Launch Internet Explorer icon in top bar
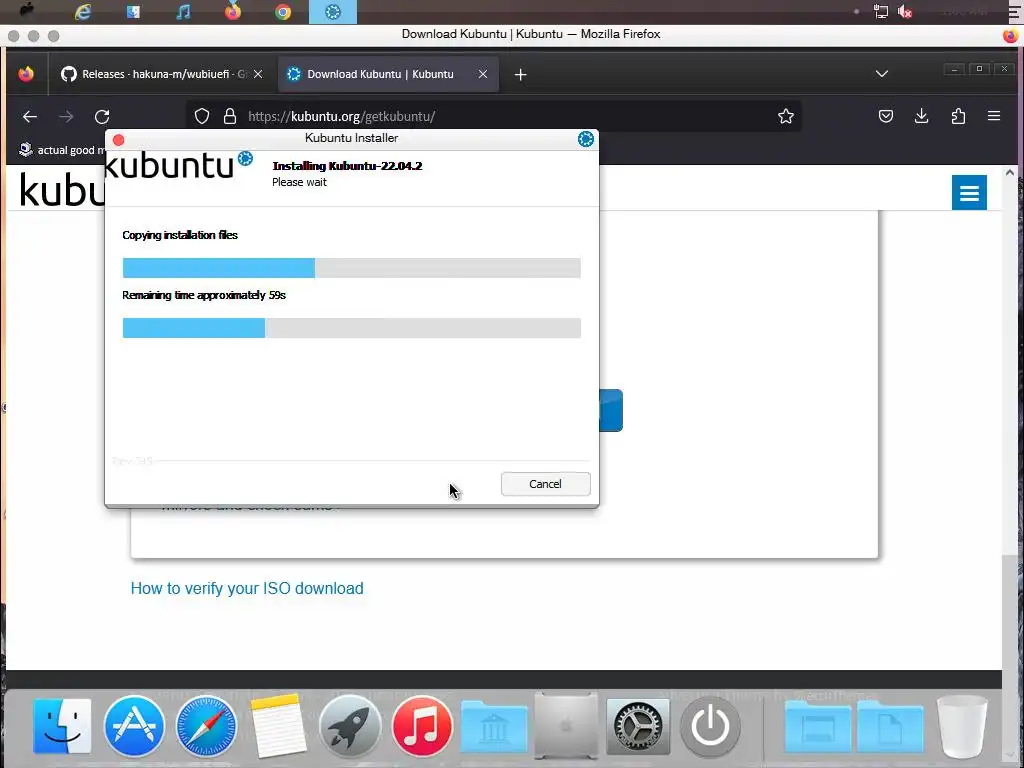 coord(83,12)
